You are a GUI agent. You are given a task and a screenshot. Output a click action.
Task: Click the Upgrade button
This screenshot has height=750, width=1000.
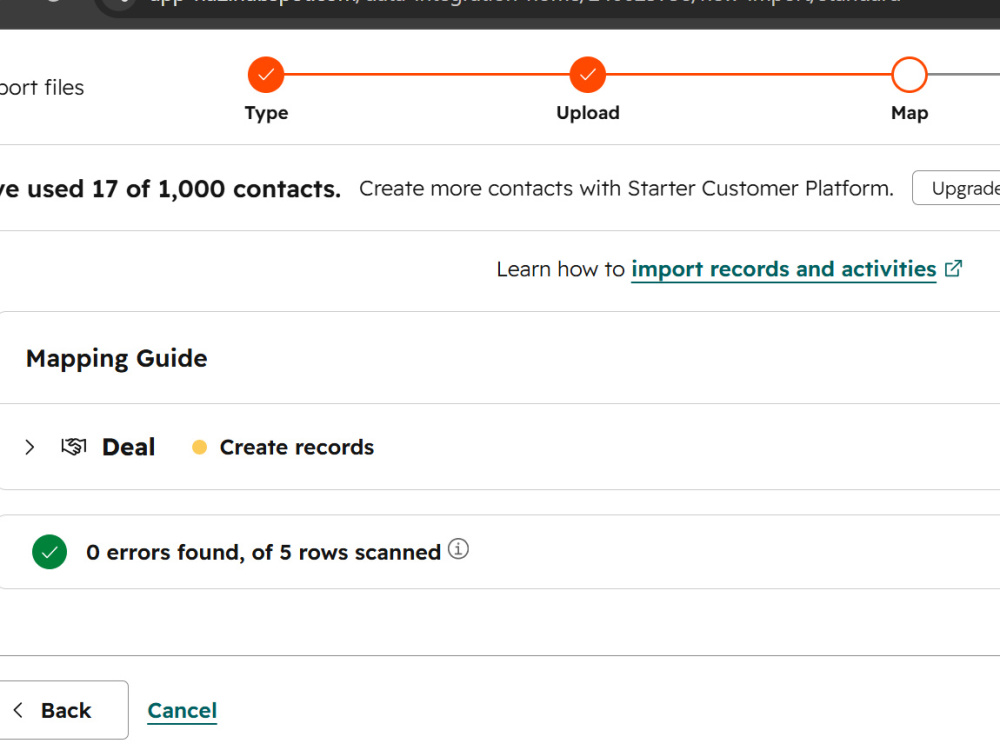(x=956, y=188)
